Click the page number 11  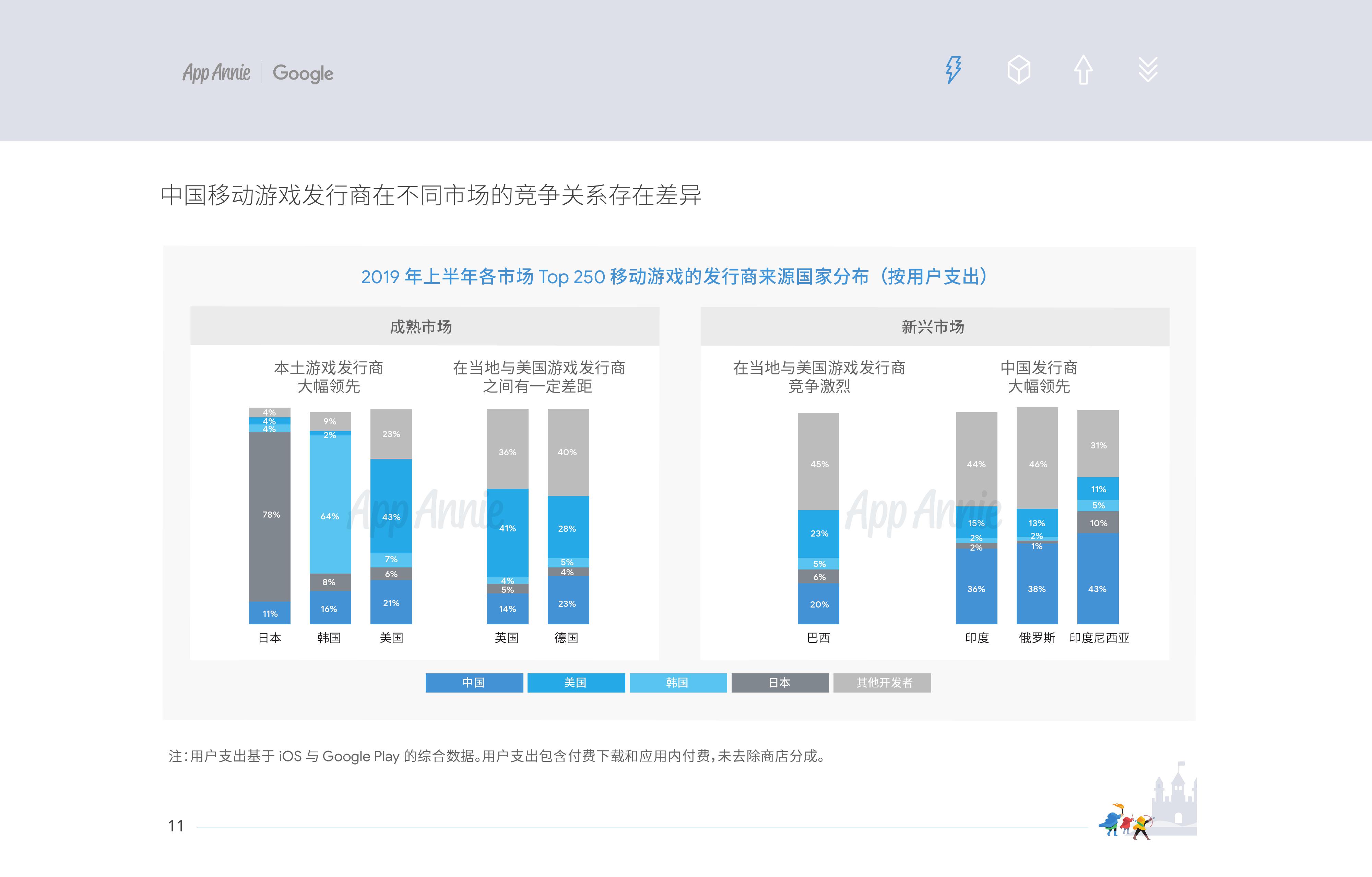click(x=176, y=826)
